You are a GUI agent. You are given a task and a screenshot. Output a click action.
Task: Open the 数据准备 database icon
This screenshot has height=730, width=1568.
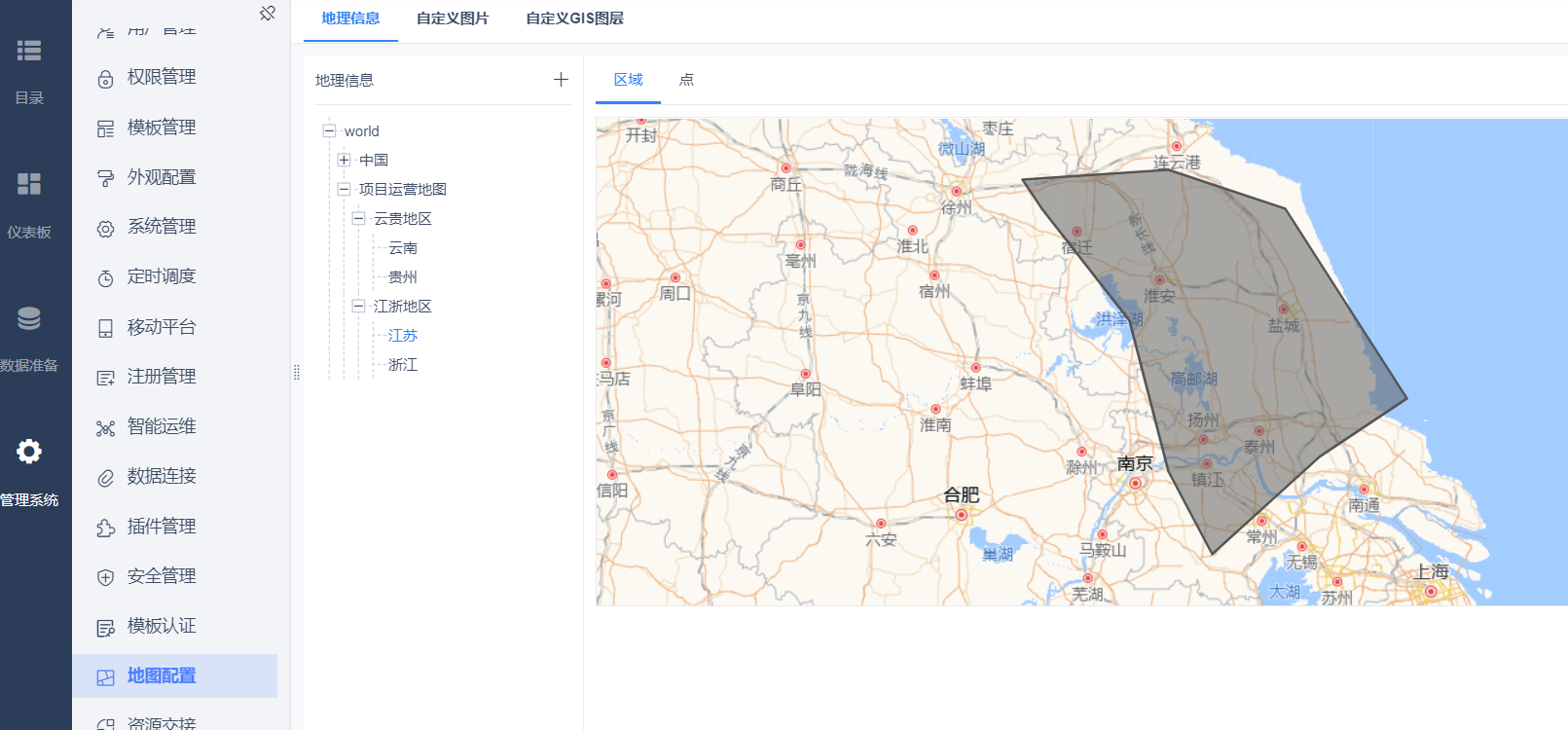point(29,318)
